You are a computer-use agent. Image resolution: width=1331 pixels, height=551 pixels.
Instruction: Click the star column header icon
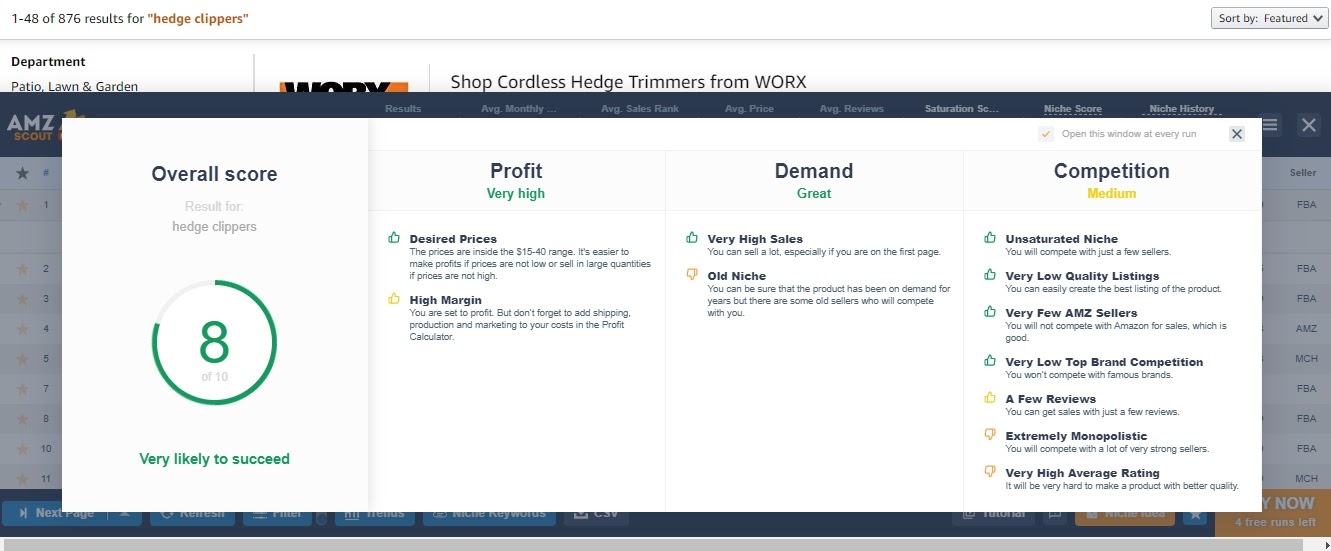pos(22,173)
